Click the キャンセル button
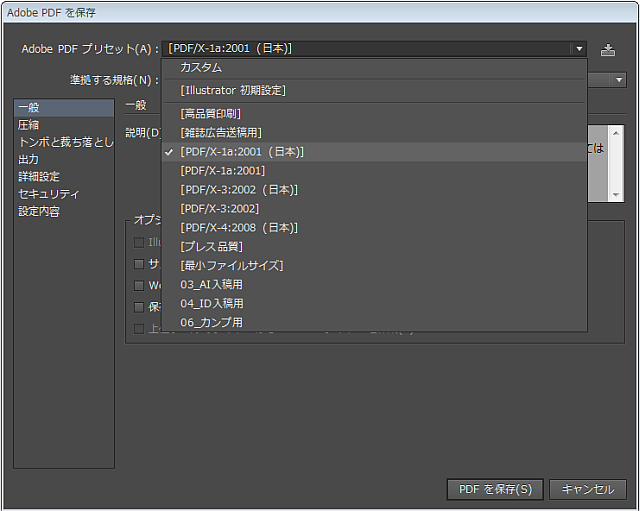The image size is (640, 511). click(587, 489)
